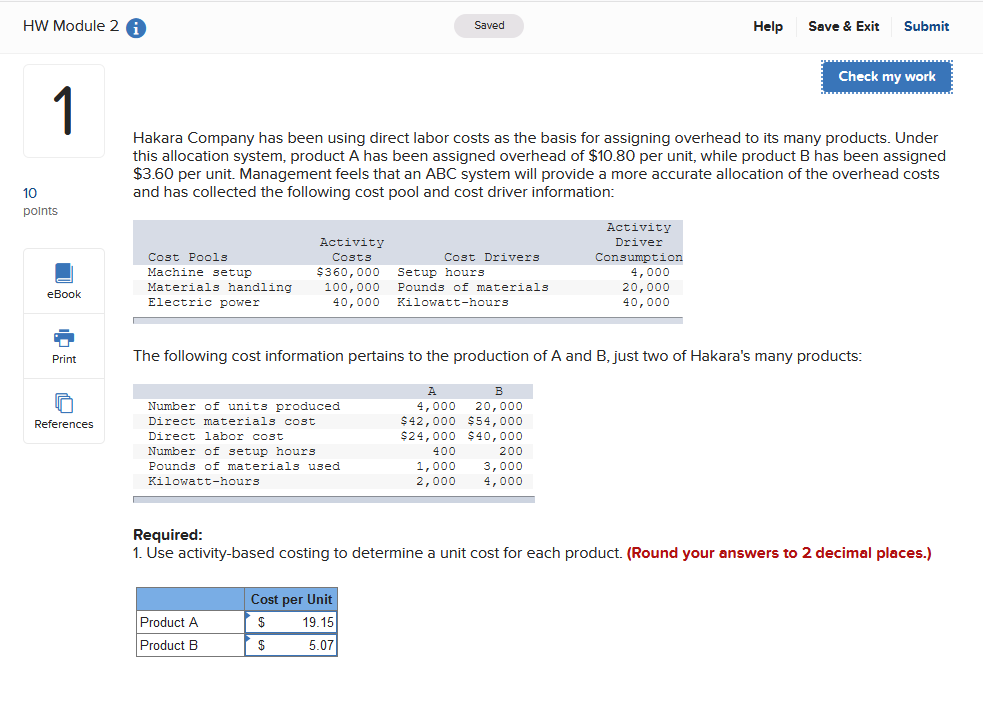Click the circular information badge in the header
The height and width of the screenshot is (709, 998).
[136, 26]
